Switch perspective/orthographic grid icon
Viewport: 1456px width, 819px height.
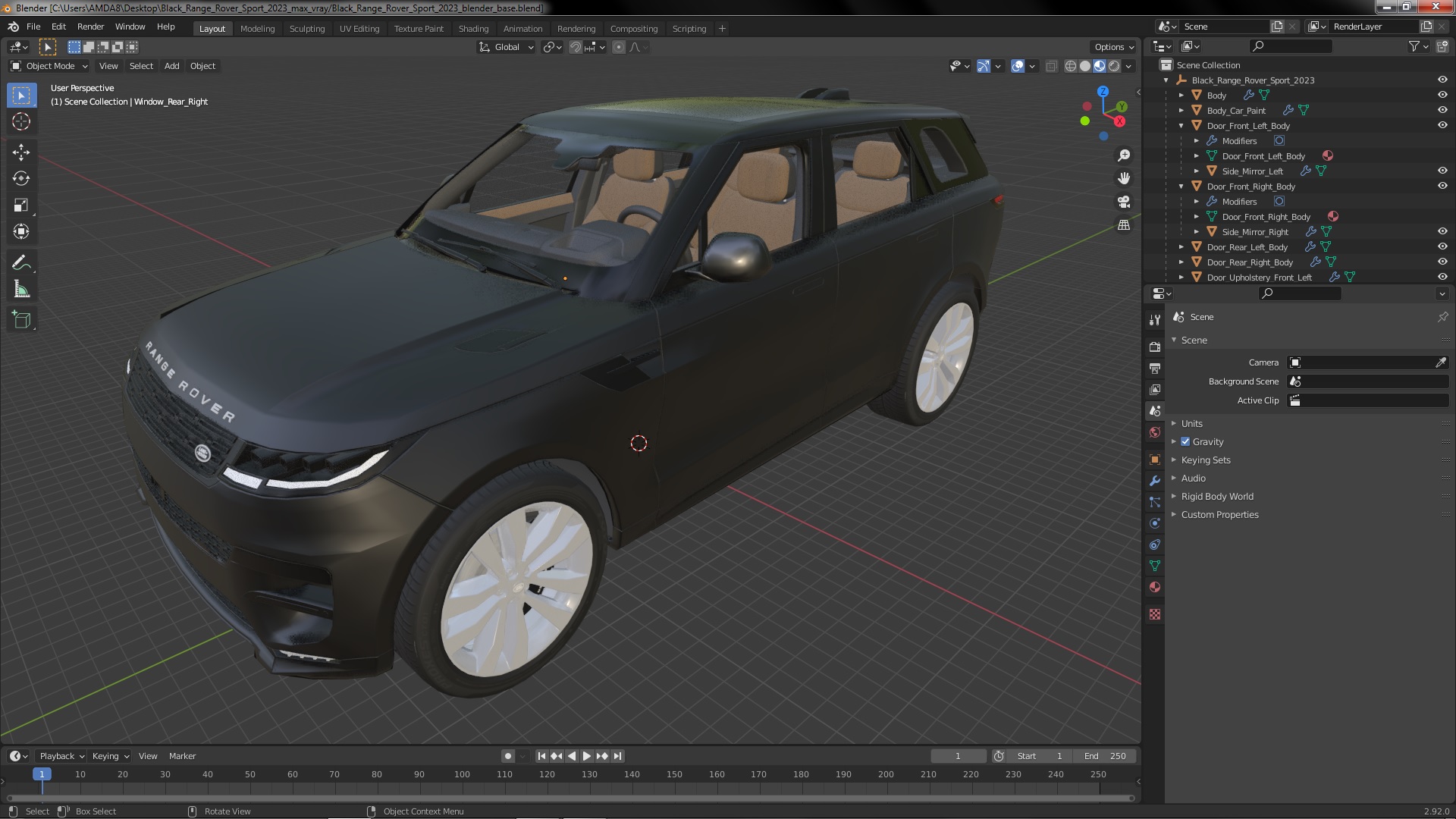1124,225
